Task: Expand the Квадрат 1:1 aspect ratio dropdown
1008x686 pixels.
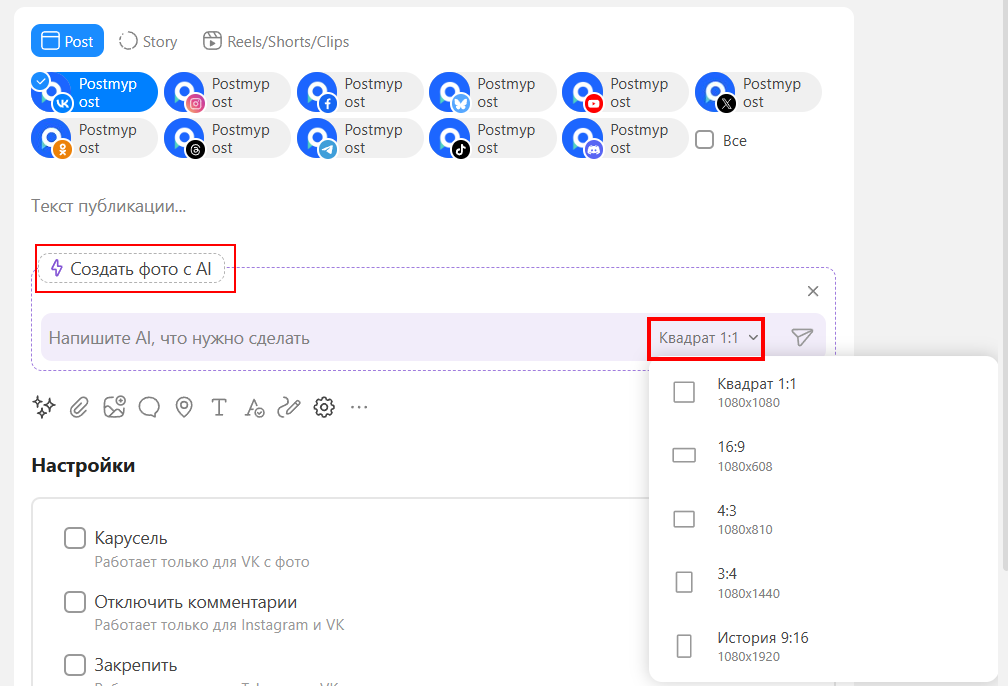Action: [707, 338]
